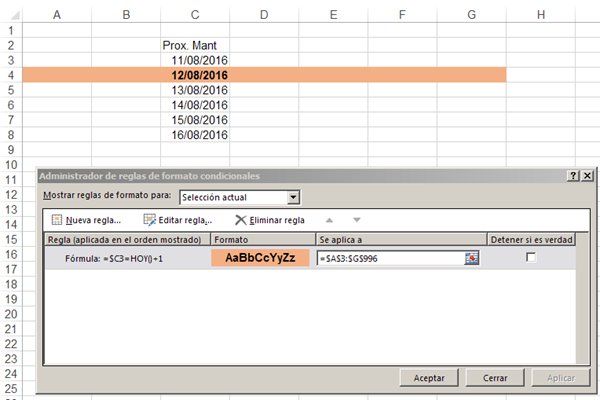This screenshot has height=400, width=600.
Task: Toggle Detener si es verdad checkbox
Action: pos(531,257)
